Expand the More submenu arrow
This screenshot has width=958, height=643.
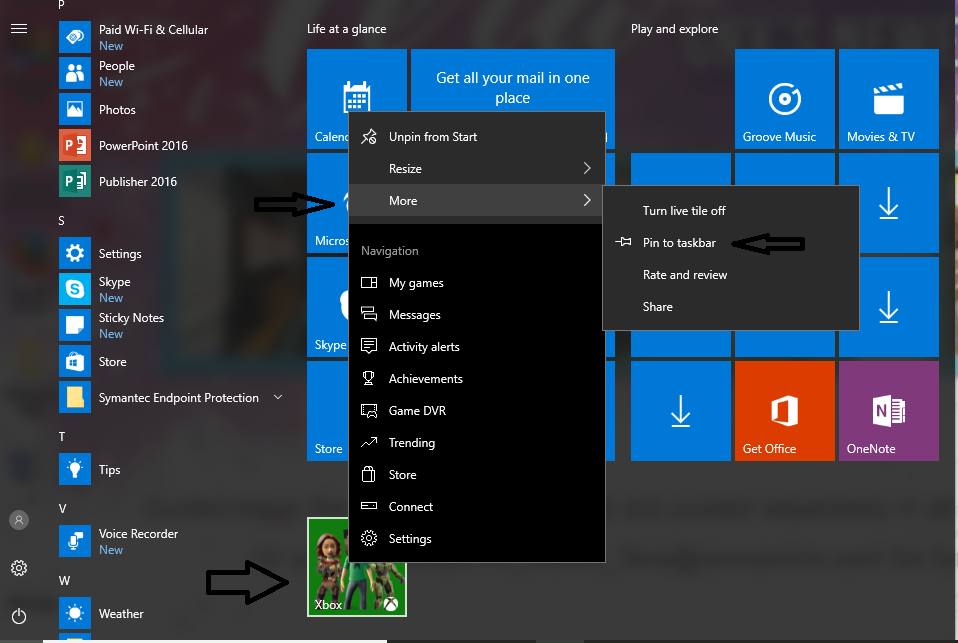pyautogui.click(x=587, y=200)
